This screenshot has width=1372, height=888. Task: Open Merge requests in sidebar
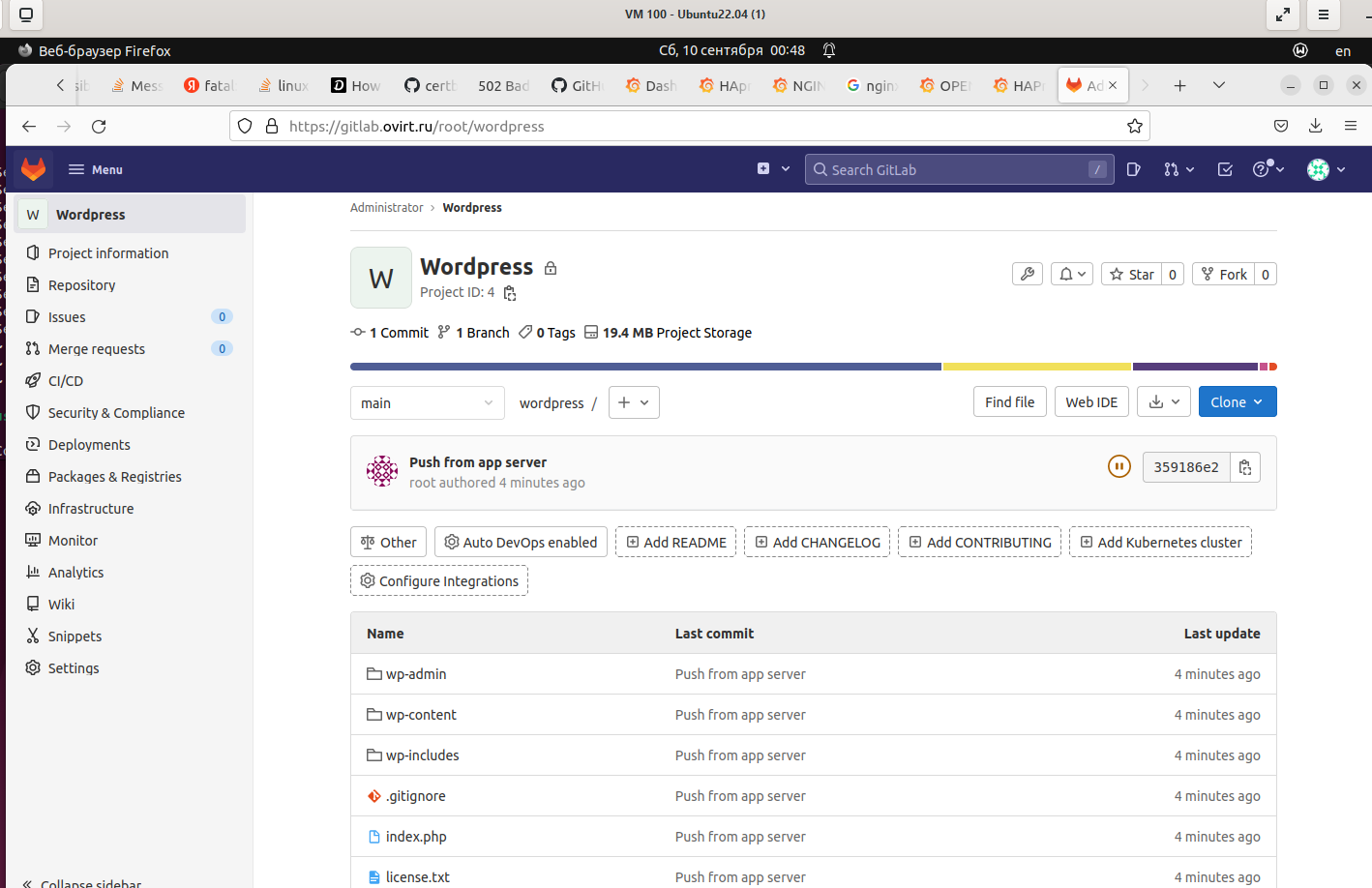pyautogui.click(x=97, y=349)
